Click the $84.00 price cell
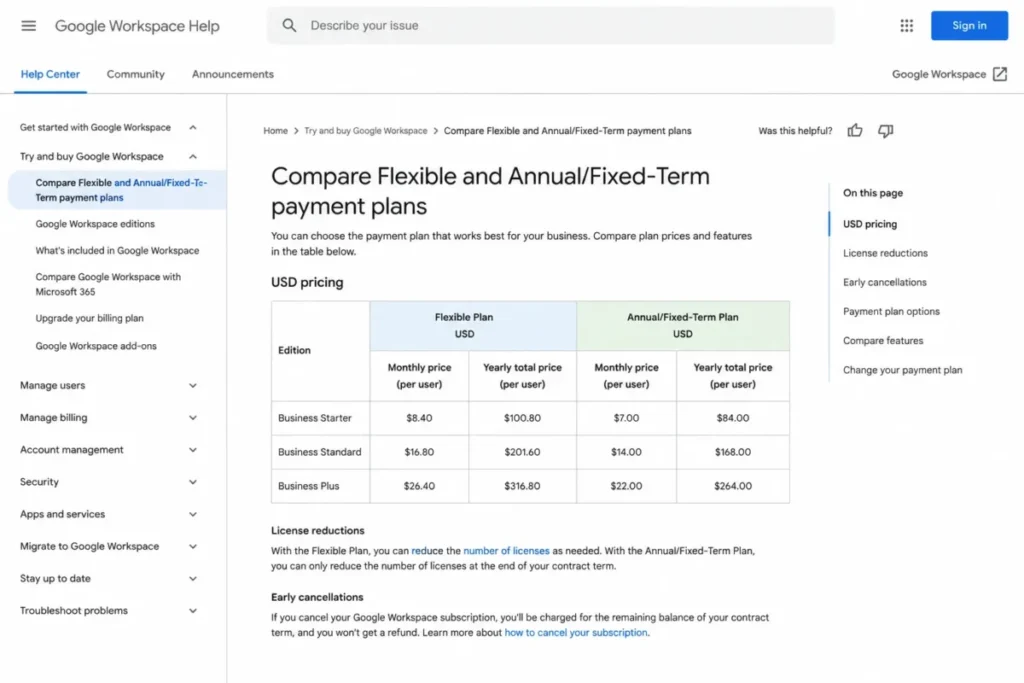Image resolution: width=1024 pixels, height=683 pixels. tap(733, 418)
